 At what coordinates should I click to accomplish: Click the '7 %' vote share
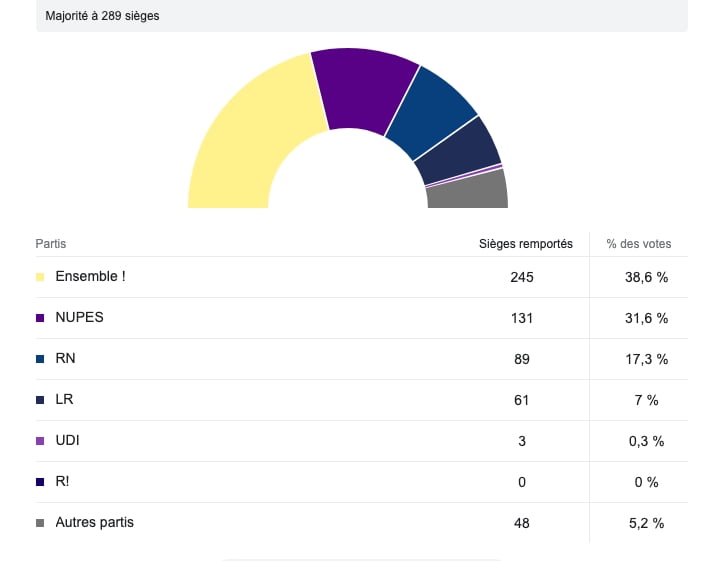[647, 400]
